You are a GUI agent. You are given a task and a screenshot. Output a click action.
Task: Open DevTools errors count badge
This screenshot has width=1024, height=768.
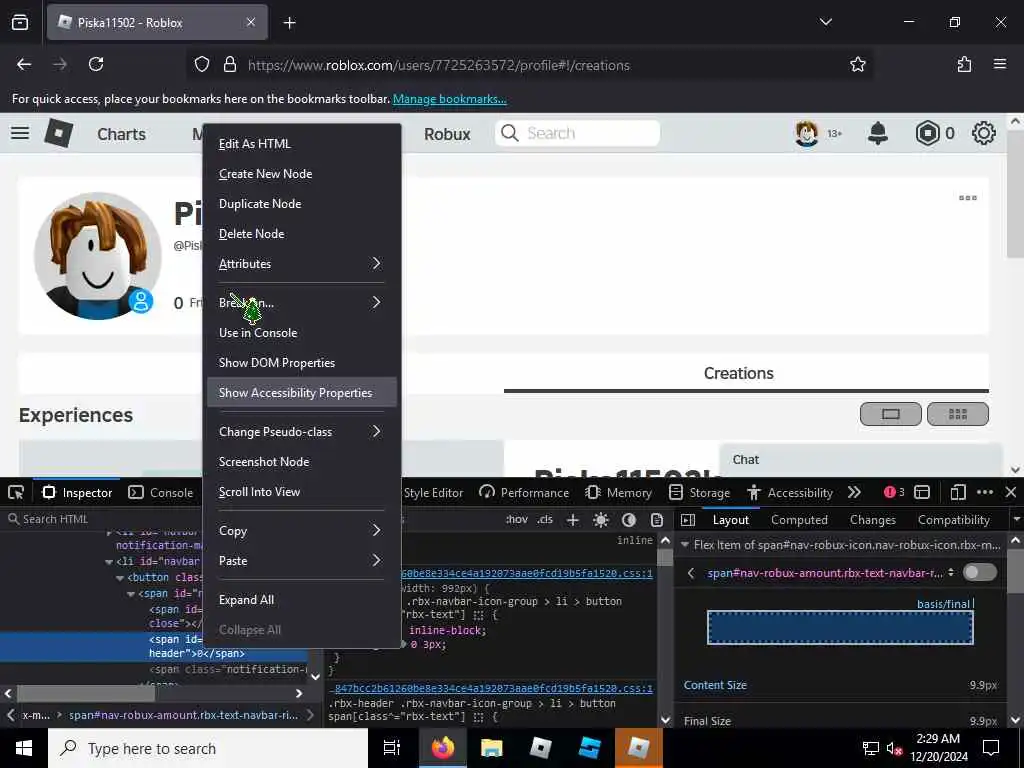(893, 492)
